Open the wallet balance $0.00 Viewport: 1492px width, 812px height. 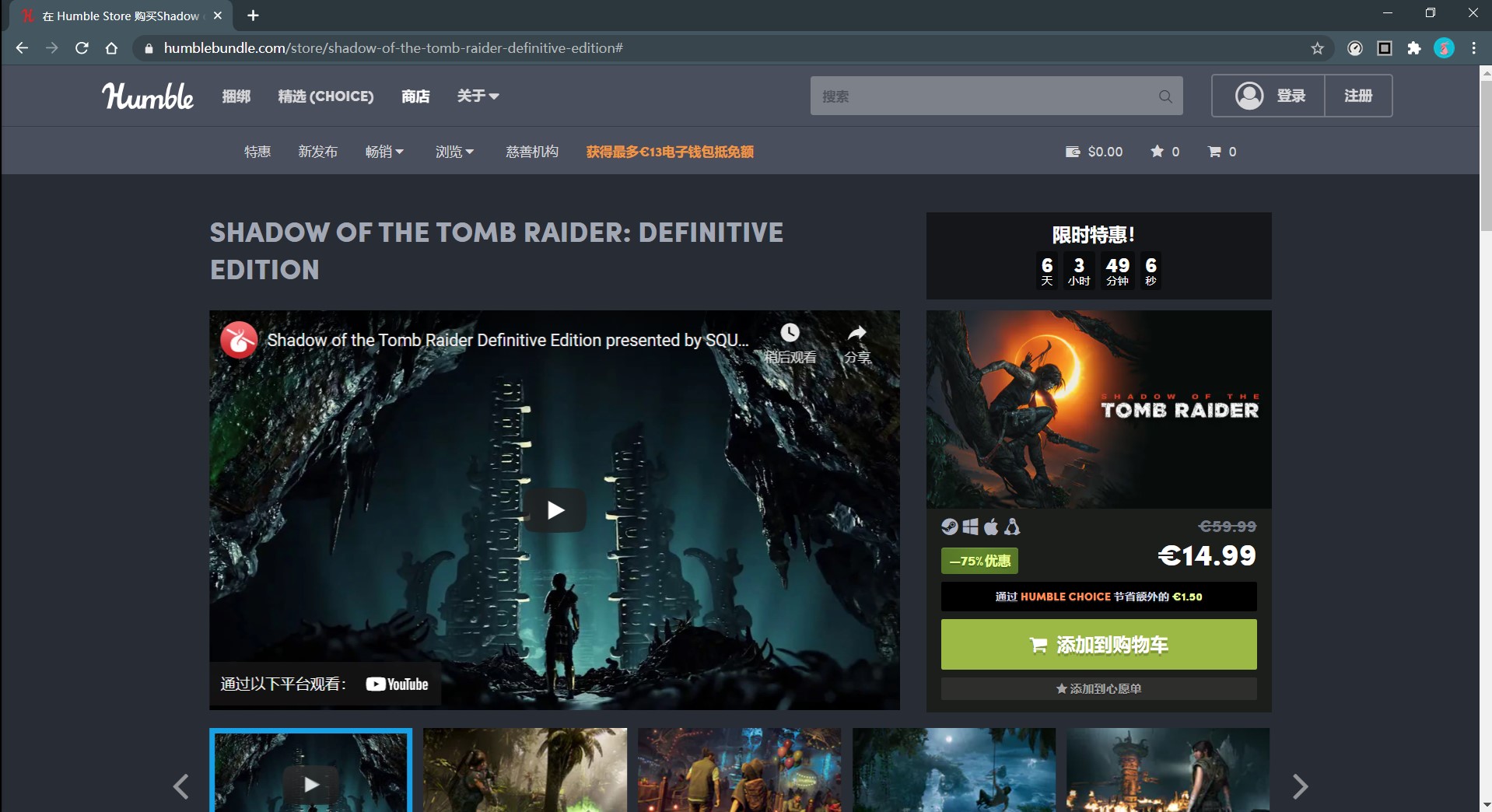[x=1094, y=152]
